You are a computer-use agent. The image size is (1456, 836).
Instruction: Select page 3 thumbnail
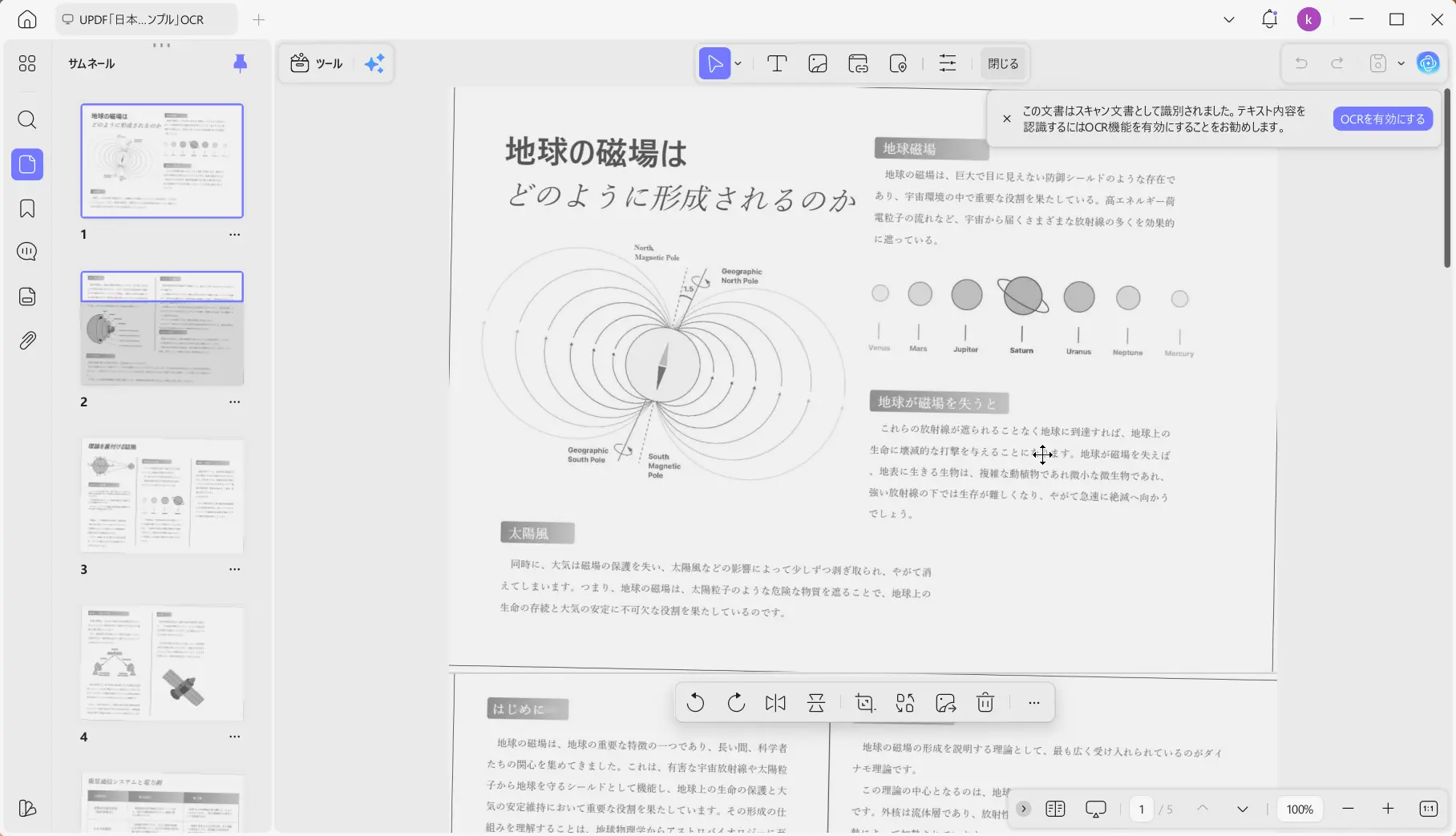point(162,495)
